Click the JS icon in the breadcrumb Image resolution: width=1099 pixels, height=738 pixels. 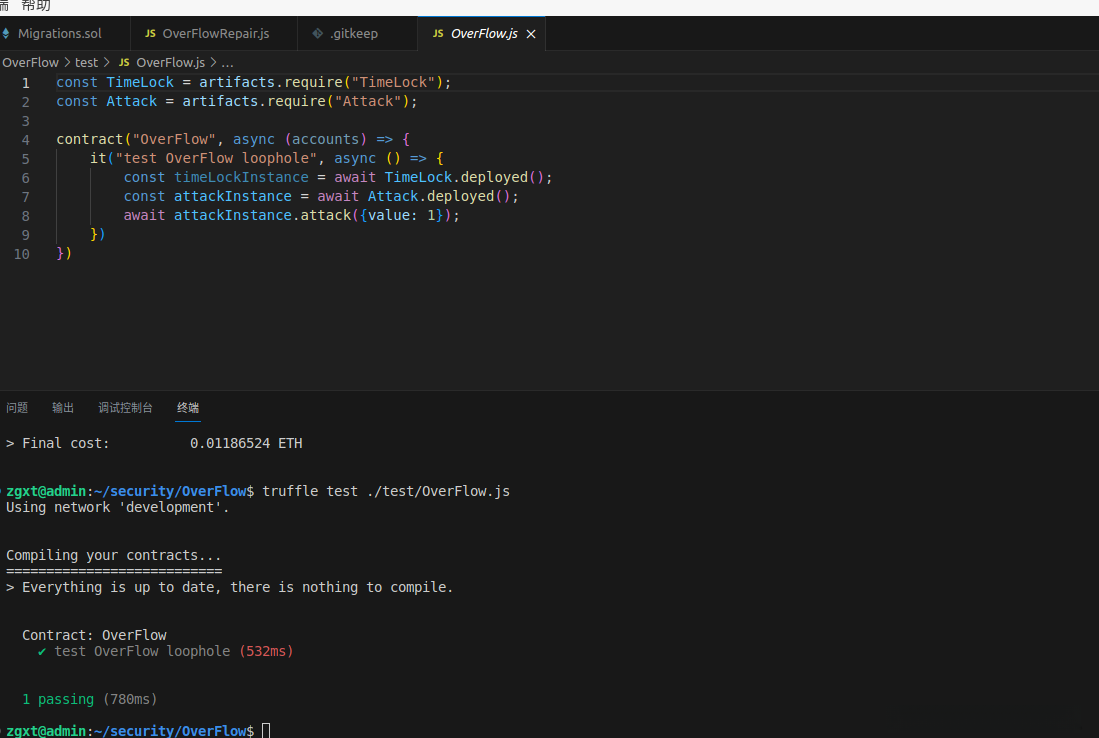tap(124, 63)
